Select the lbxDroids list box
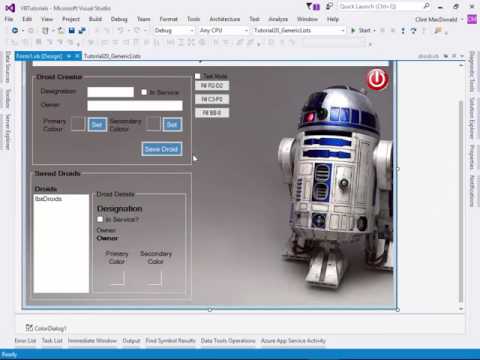480x360 pixels. [x=61, y=244]
